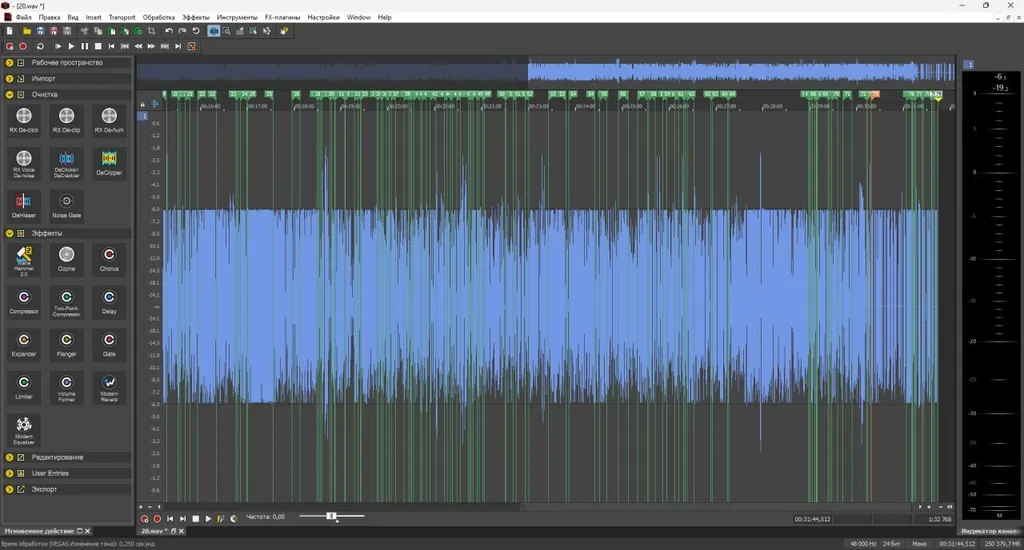Open the Modern Equalizer icon

click(x=24, y=430)
